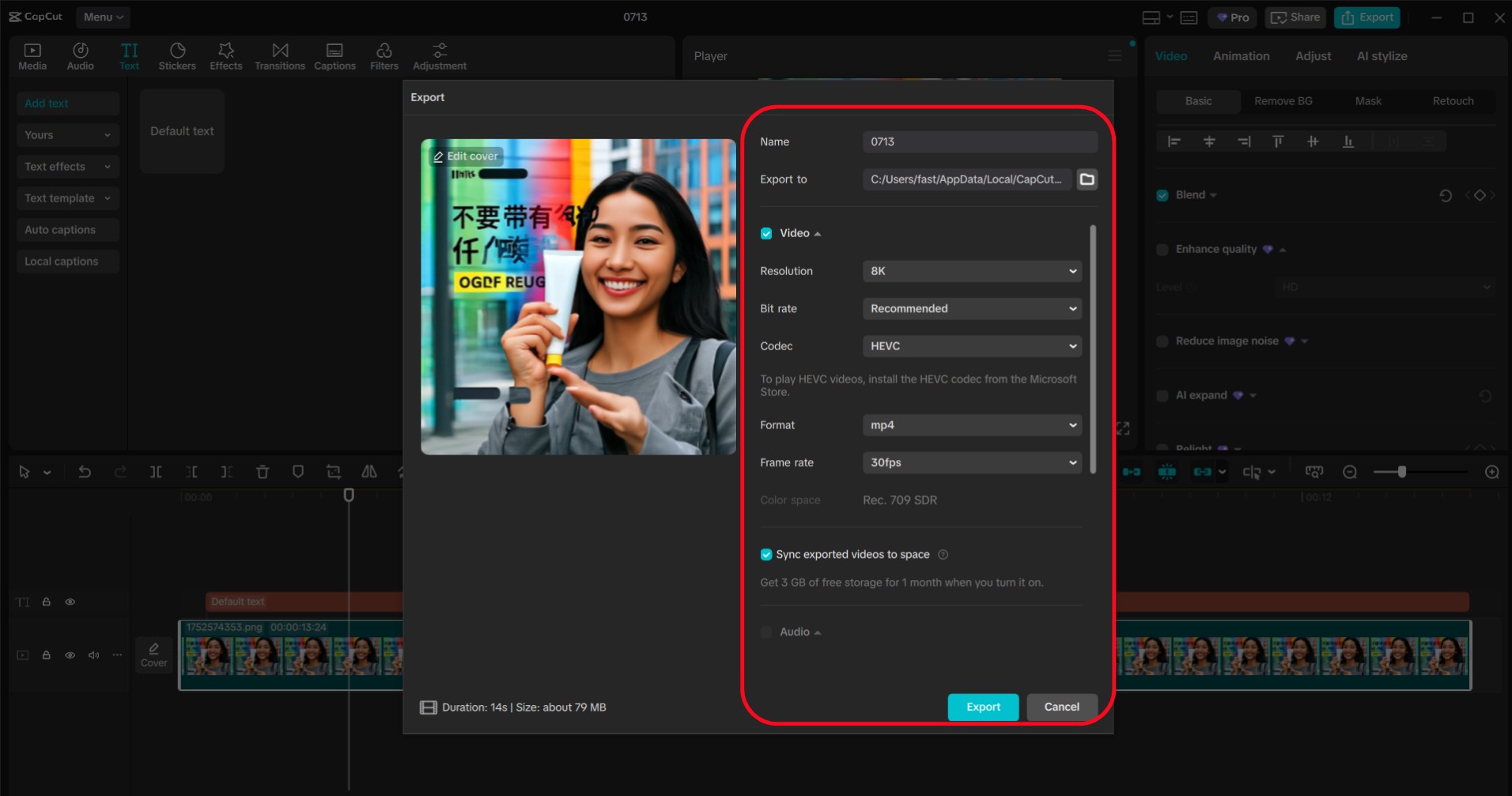Zoom out timeline with minus icon
Screen dimensions: 1512x796
1350,472
